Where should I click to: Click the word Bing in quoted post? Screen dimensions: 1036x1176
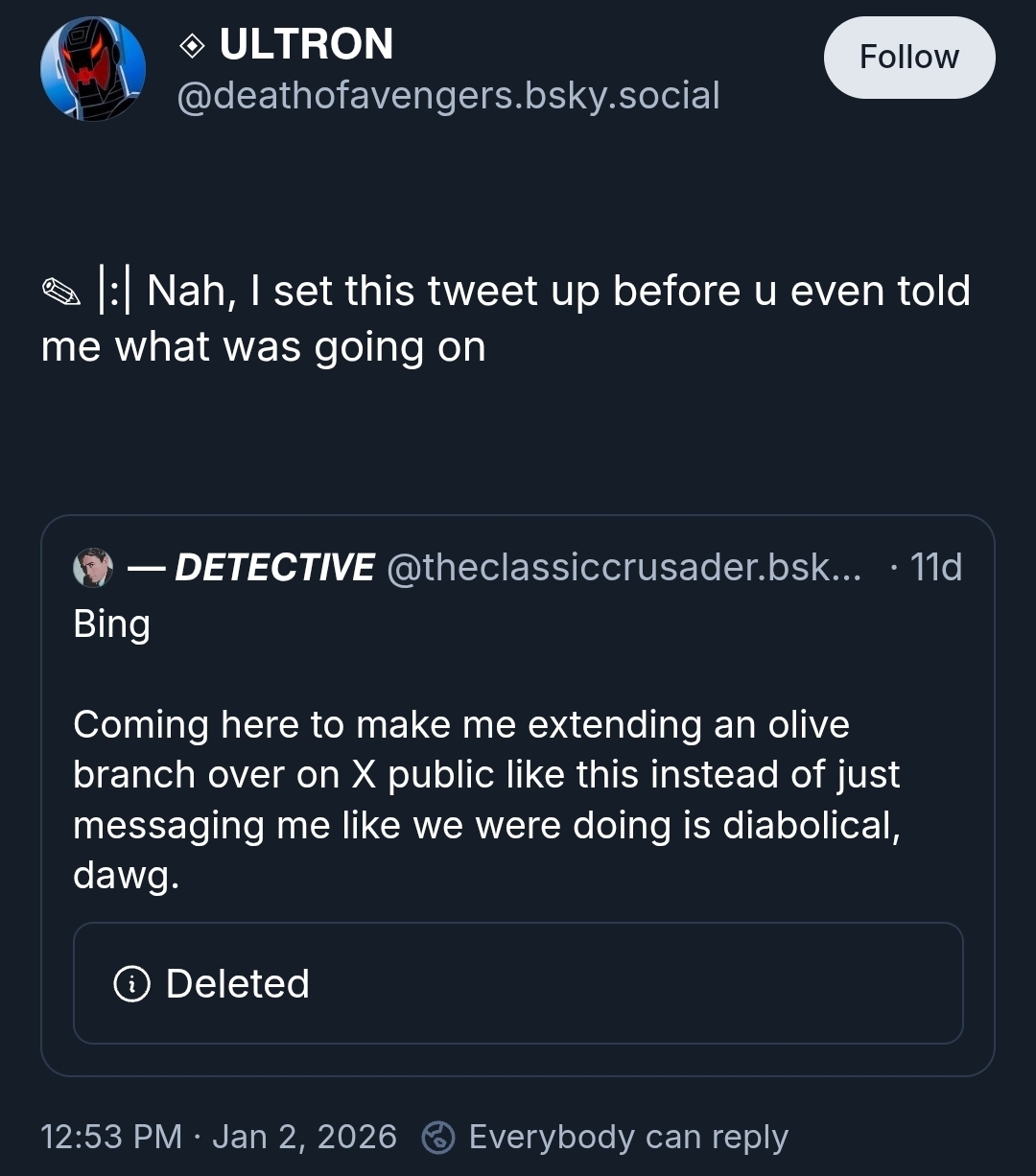111,624
